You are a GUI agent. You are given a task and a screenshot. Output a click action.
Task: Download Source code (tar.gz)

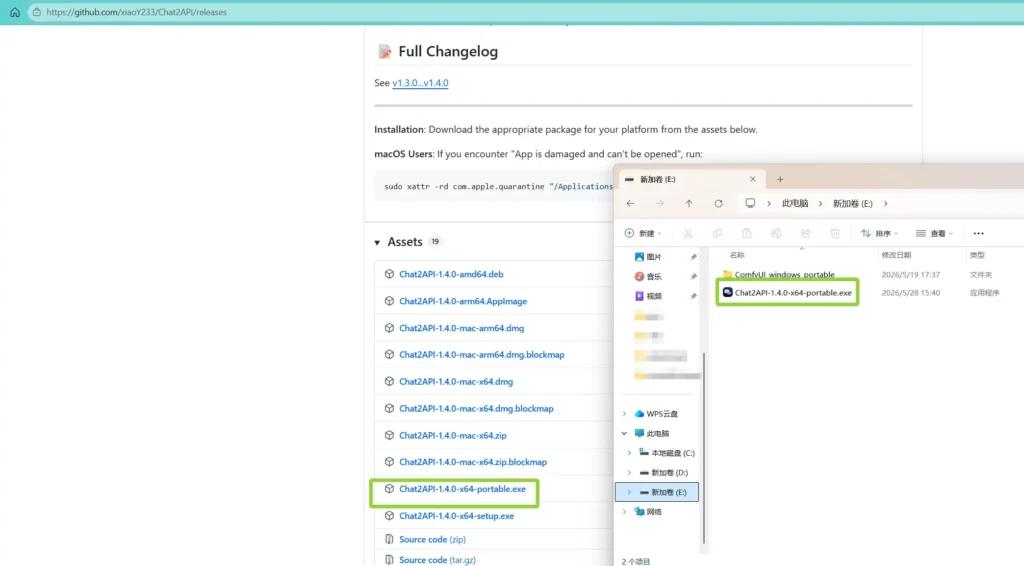click(438, 559)
